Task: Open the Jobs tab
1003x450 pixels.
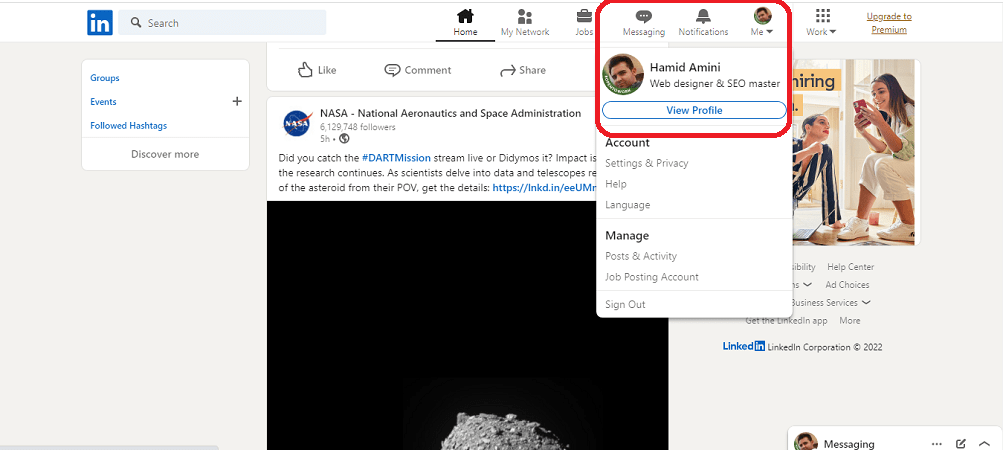Action: [x=583, y=23]
